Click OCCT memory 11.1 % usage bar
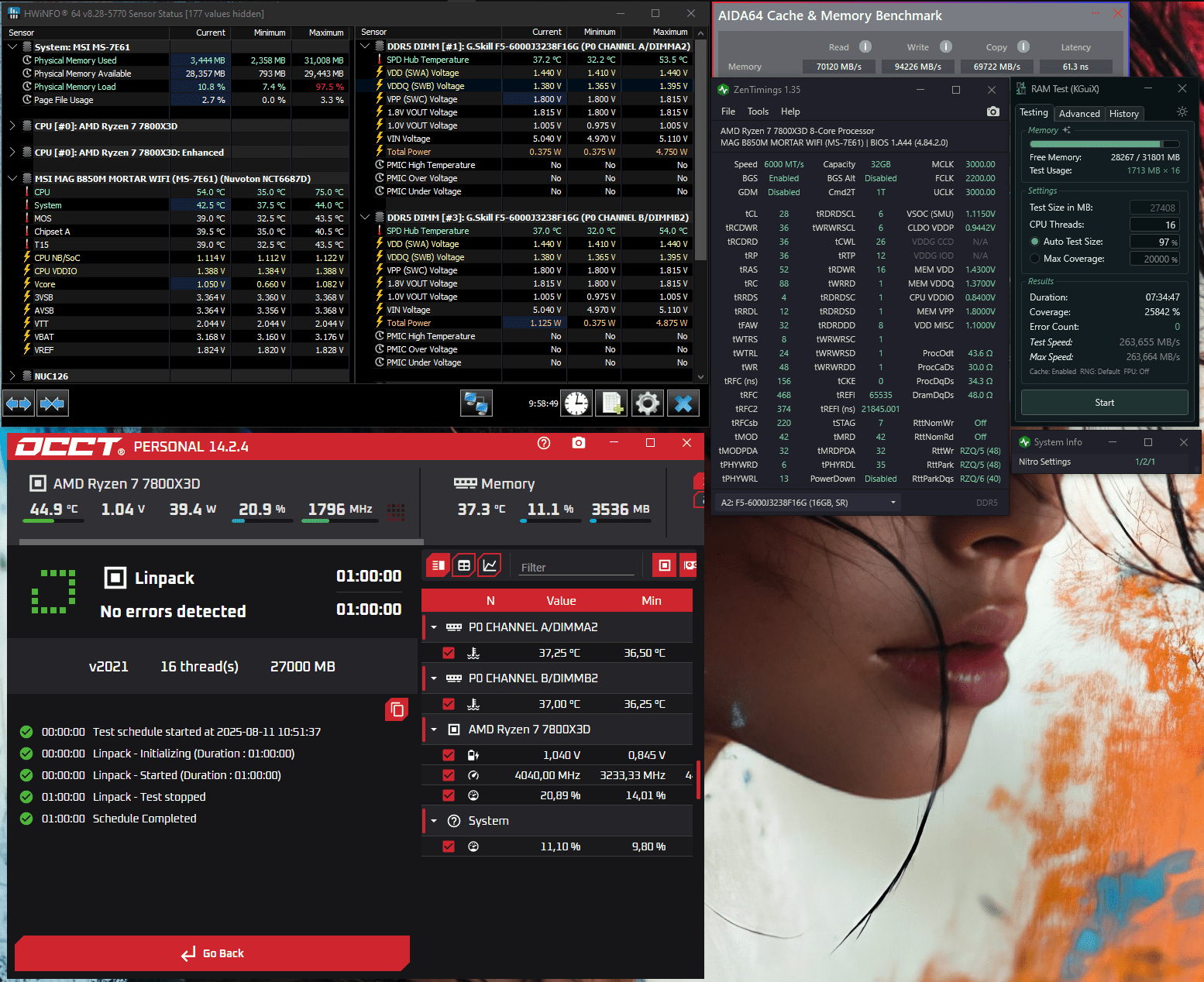 (551, 521)
